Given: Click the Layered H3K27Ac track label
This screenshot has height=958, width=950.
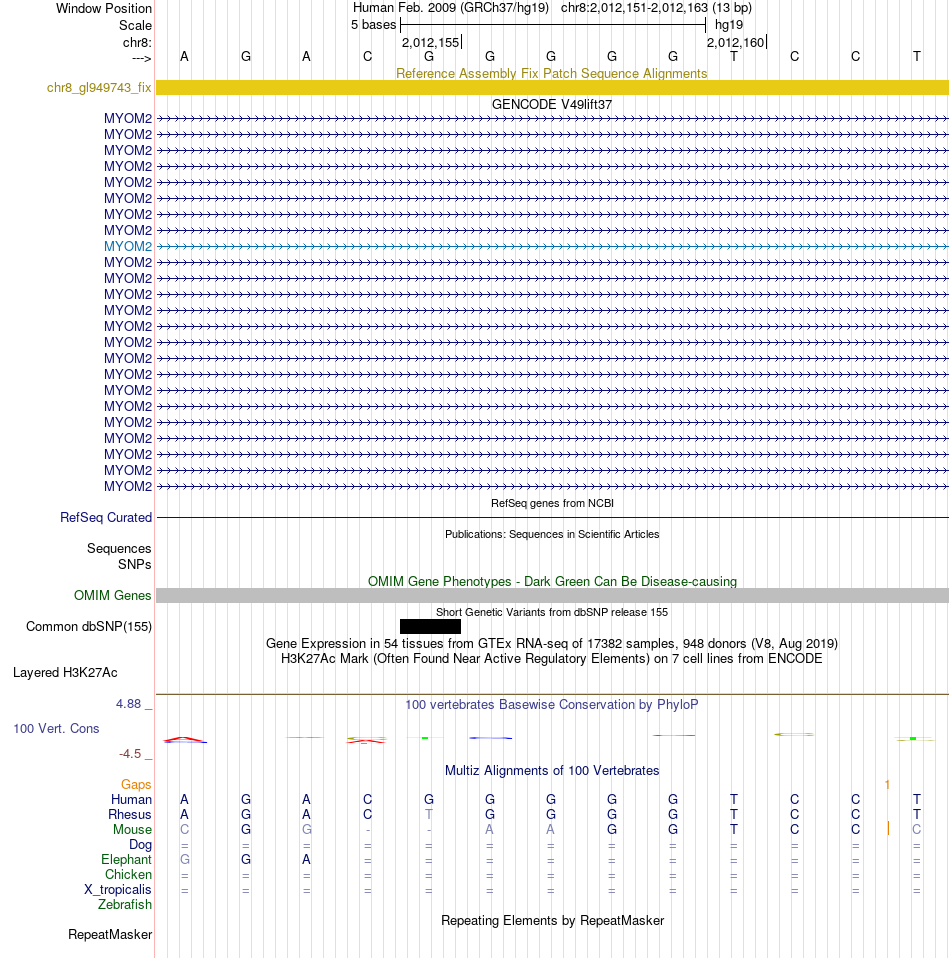Looking at the screenshot, I should pyautogui.click(x=65, y=673).
